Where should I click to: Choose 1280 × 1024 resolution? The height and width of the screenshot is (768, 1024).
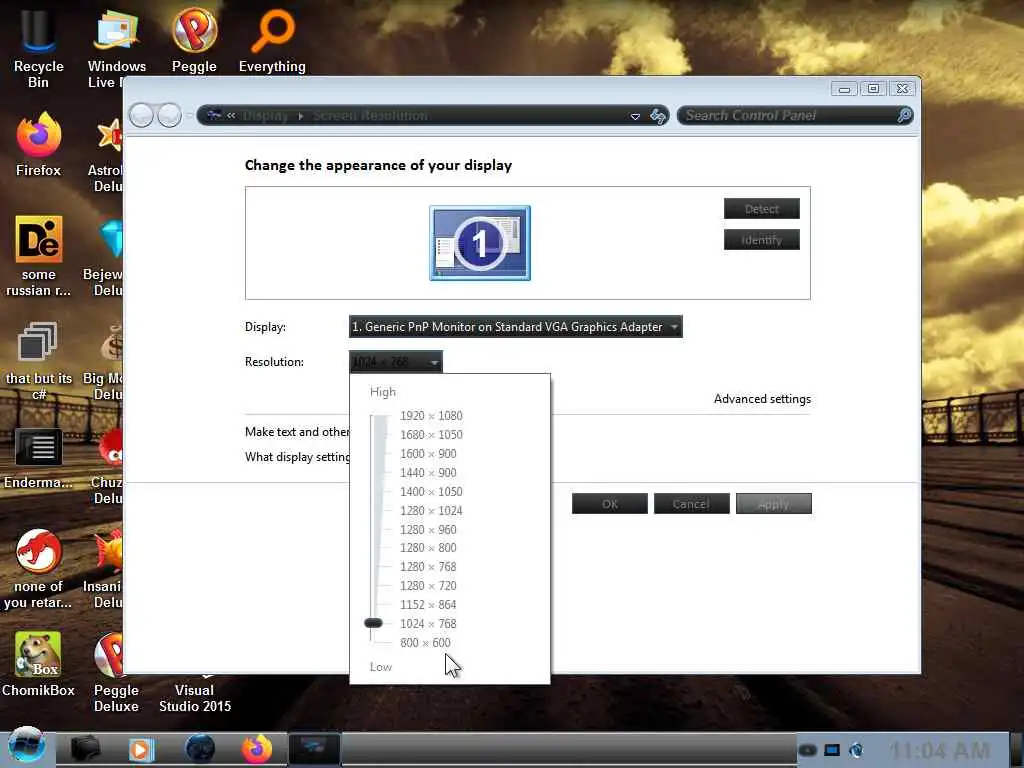431,511
